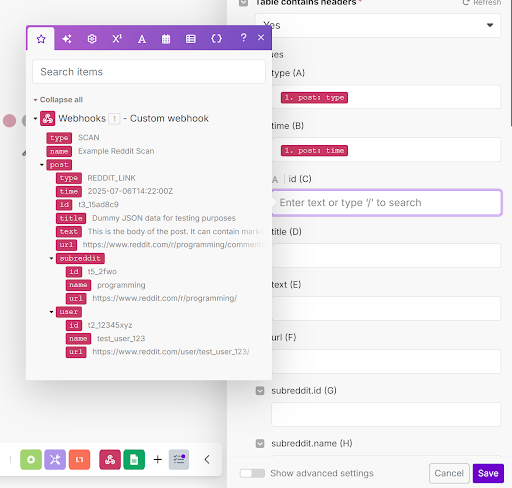
Task: Click the question mark help icon
Action: tap(244, 37)
